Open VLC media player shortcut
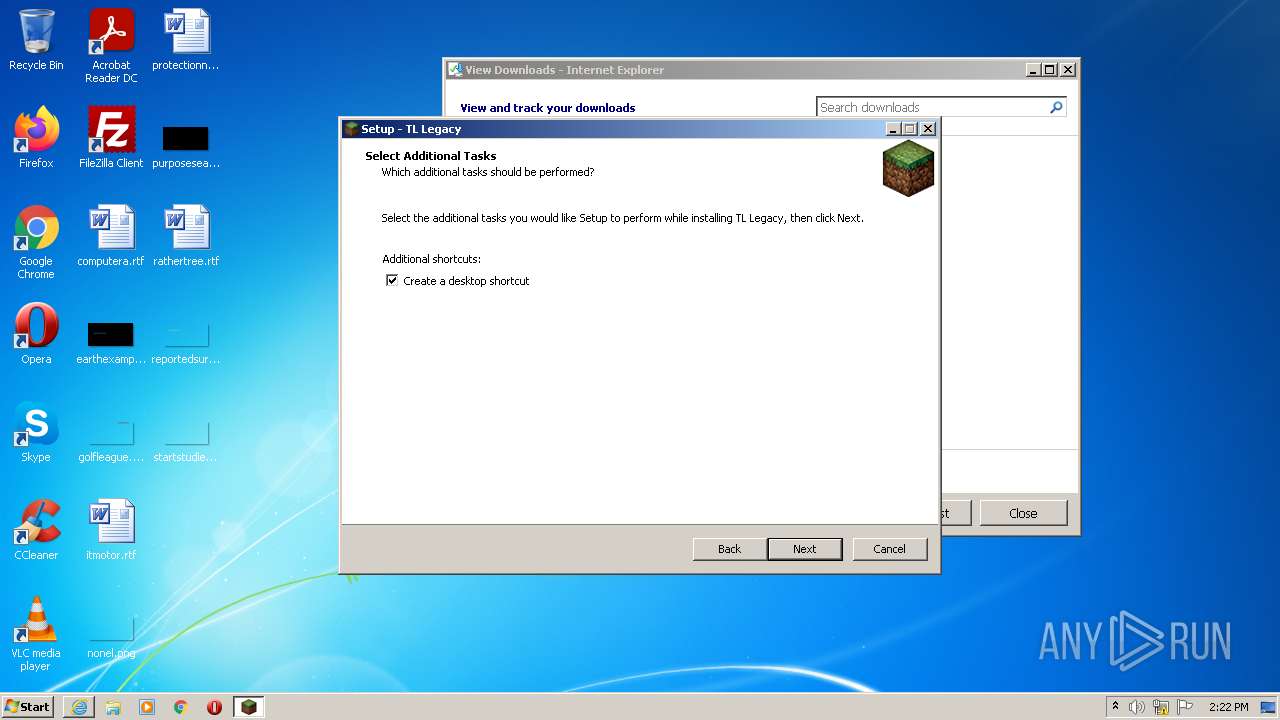The image size is (1280, 720). 36,634
